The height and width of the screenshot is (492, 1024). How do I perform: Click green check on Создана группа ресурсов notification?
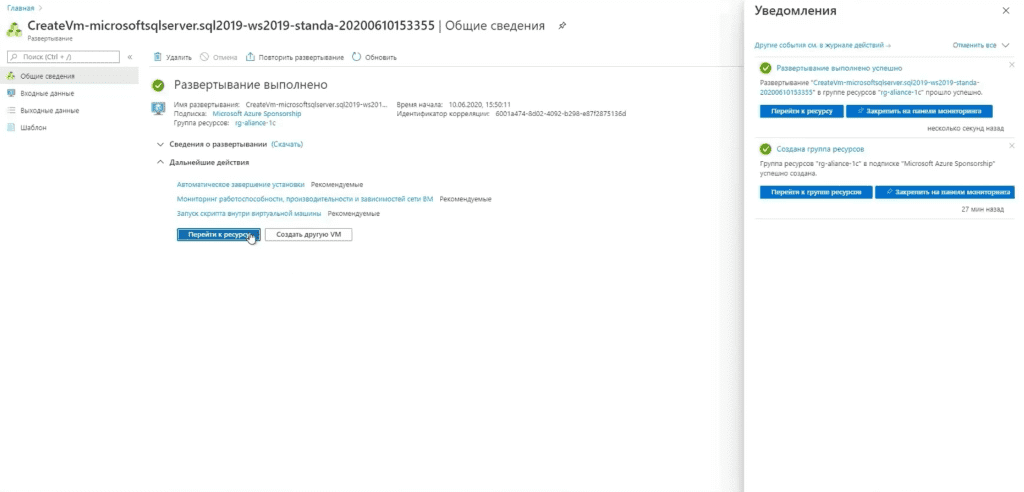click(766, 149)
